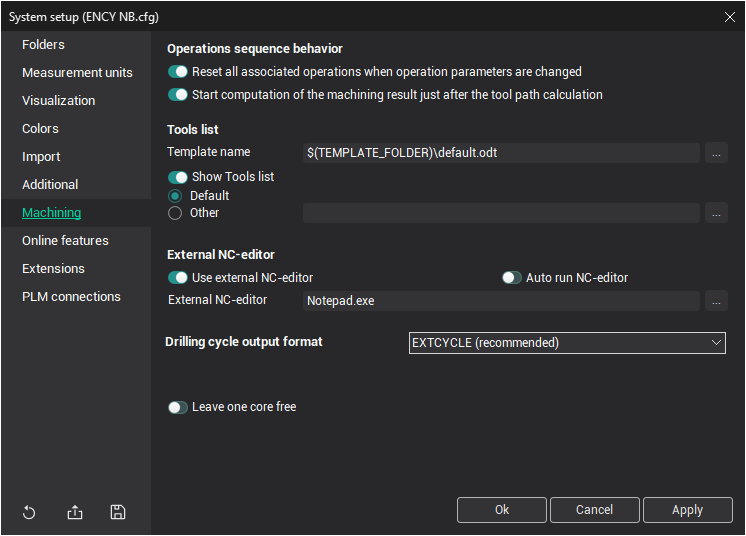Screen dimensions: 746x536
Task: Click the save settings floppy disk icon
Action: tap(118, 513)
